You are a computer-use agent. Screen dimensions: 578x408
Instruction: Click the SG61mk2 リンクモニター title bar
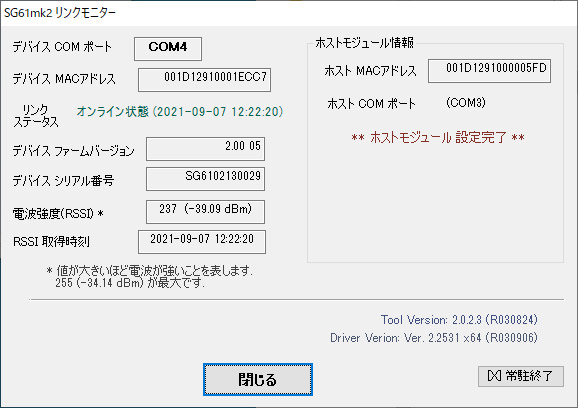pyautogui.click(x=289, y=13)
